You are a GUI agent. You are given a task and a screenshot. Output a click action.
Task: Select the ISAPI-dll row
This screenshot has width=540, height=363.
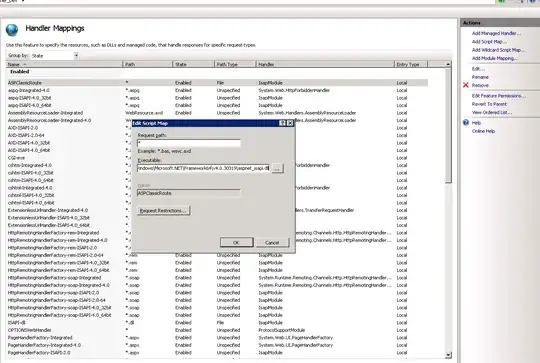[218, 323]
